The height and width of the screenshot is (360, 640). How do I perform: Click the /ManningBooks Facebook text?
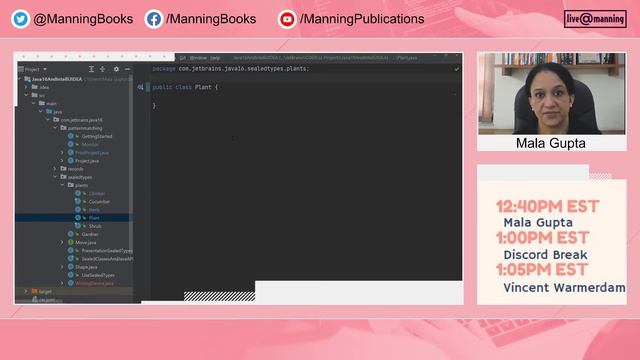(211, 19)
